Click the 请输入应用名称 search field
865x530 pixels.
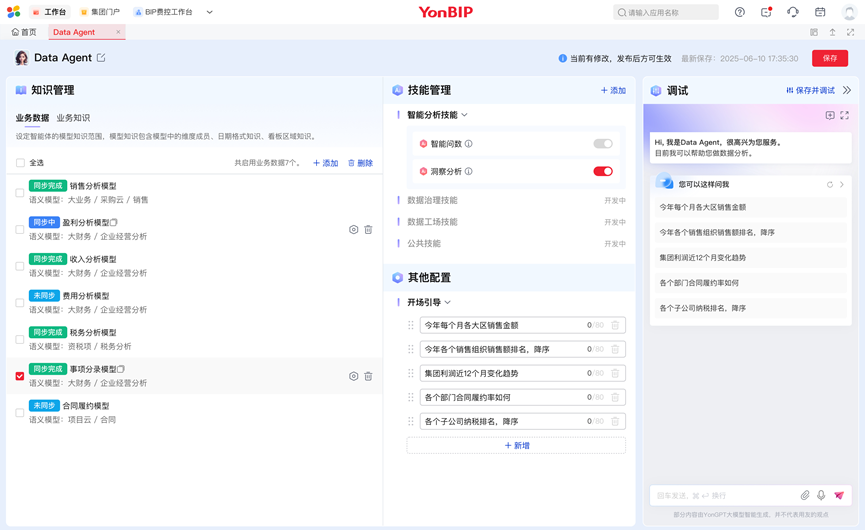coord(666,12)
